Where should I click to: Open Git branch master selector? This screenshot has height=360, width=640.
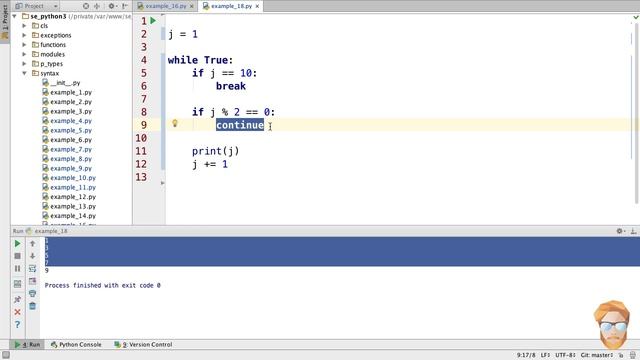pos(596,355)
